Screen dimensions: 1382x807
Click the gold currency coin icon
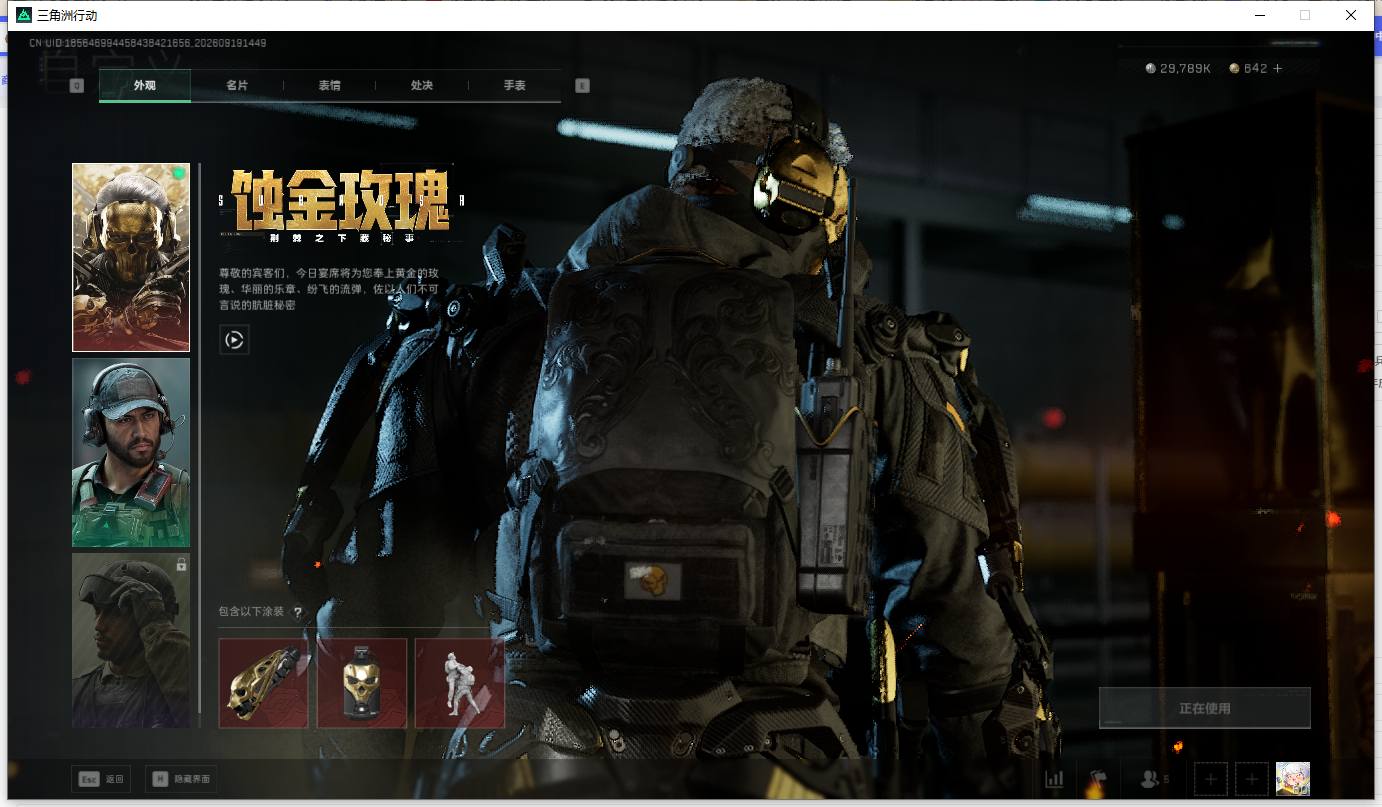[x=1234, y=69]
